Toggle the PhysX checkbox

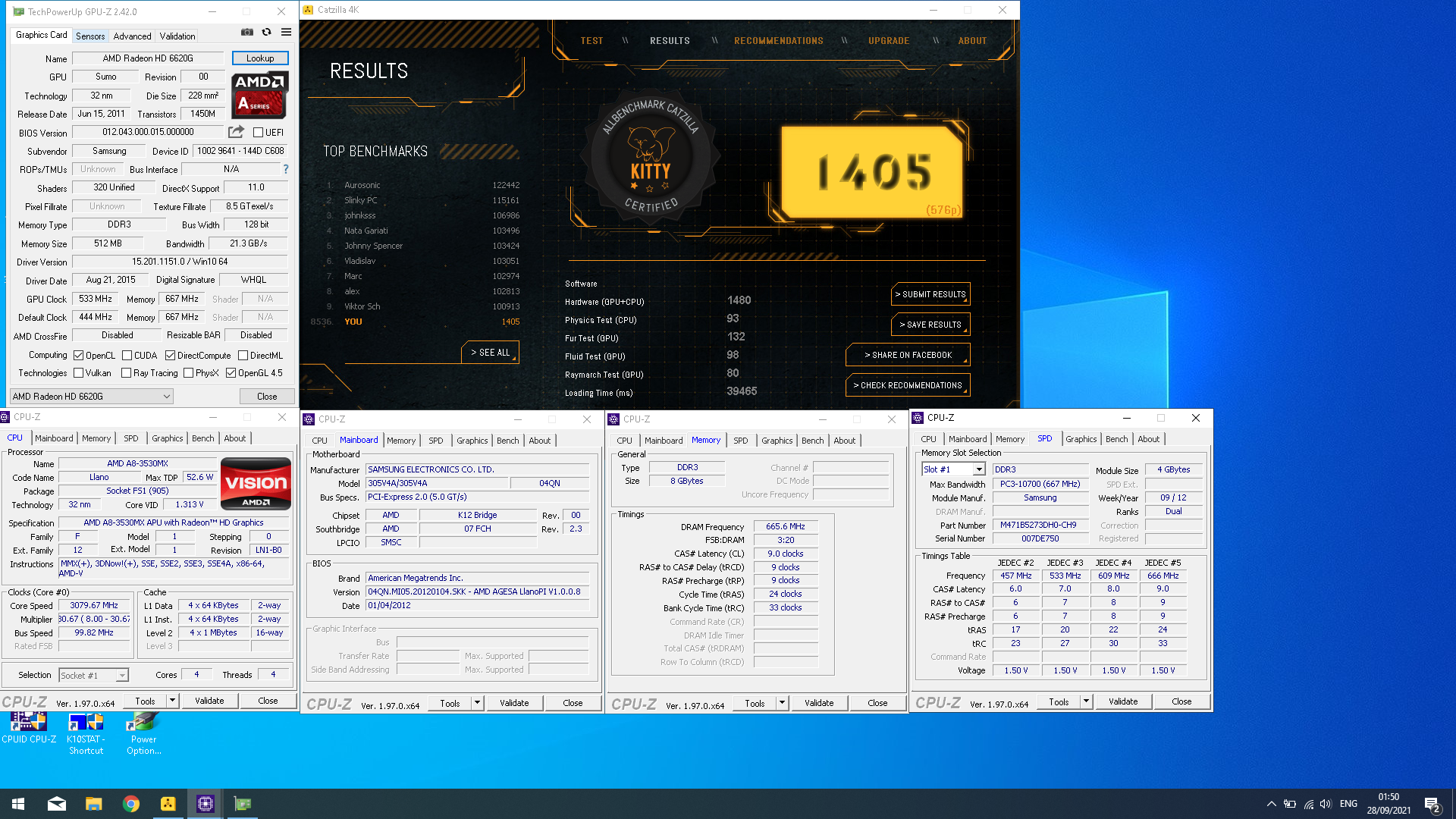(188, 372)
